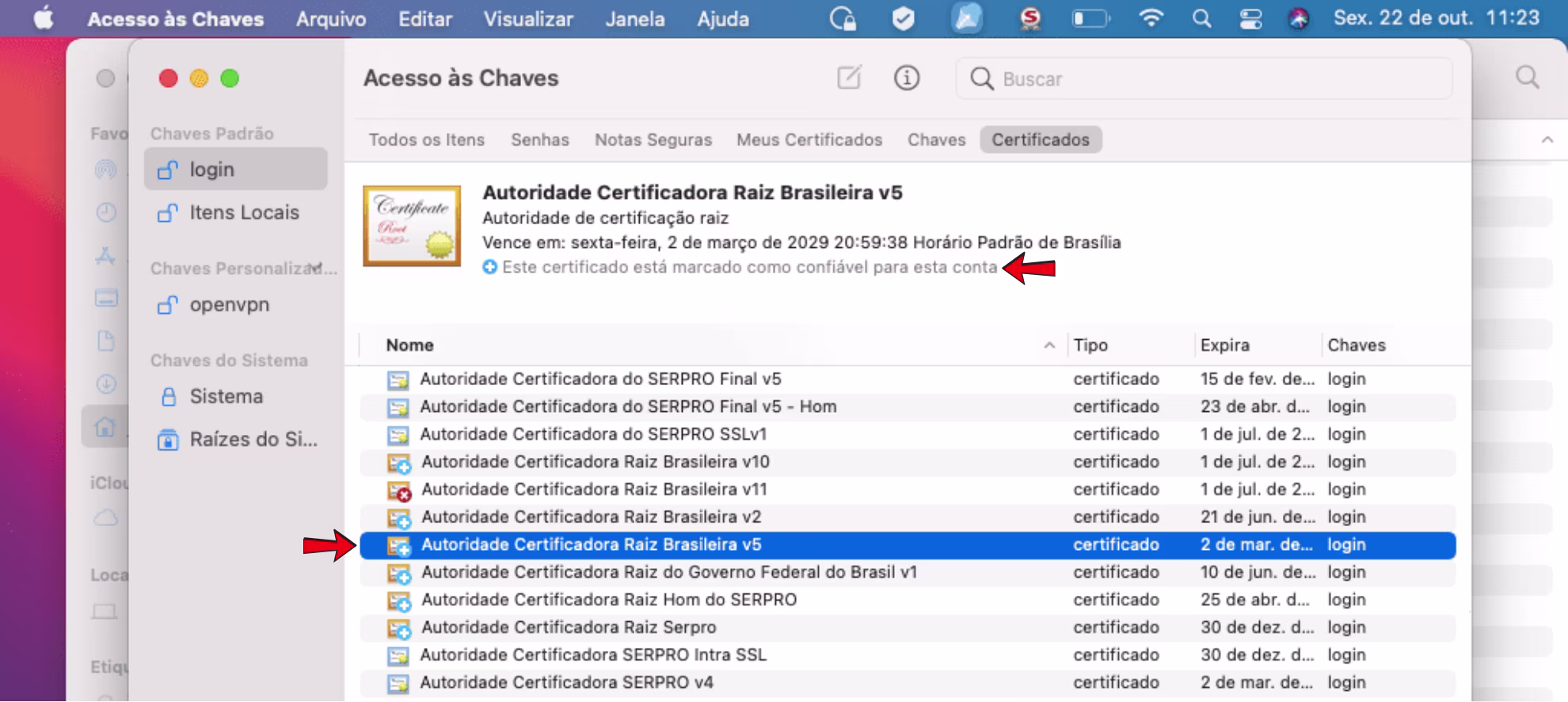The height and width of the screenshot is (702, 1568).
Task: Expand Chaves Personalizadas section chevron
Action: (317, 268)
